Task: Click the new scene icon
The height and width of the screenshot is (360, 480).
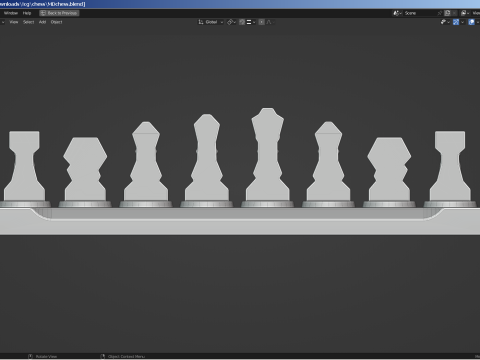Action: point(448,13)
